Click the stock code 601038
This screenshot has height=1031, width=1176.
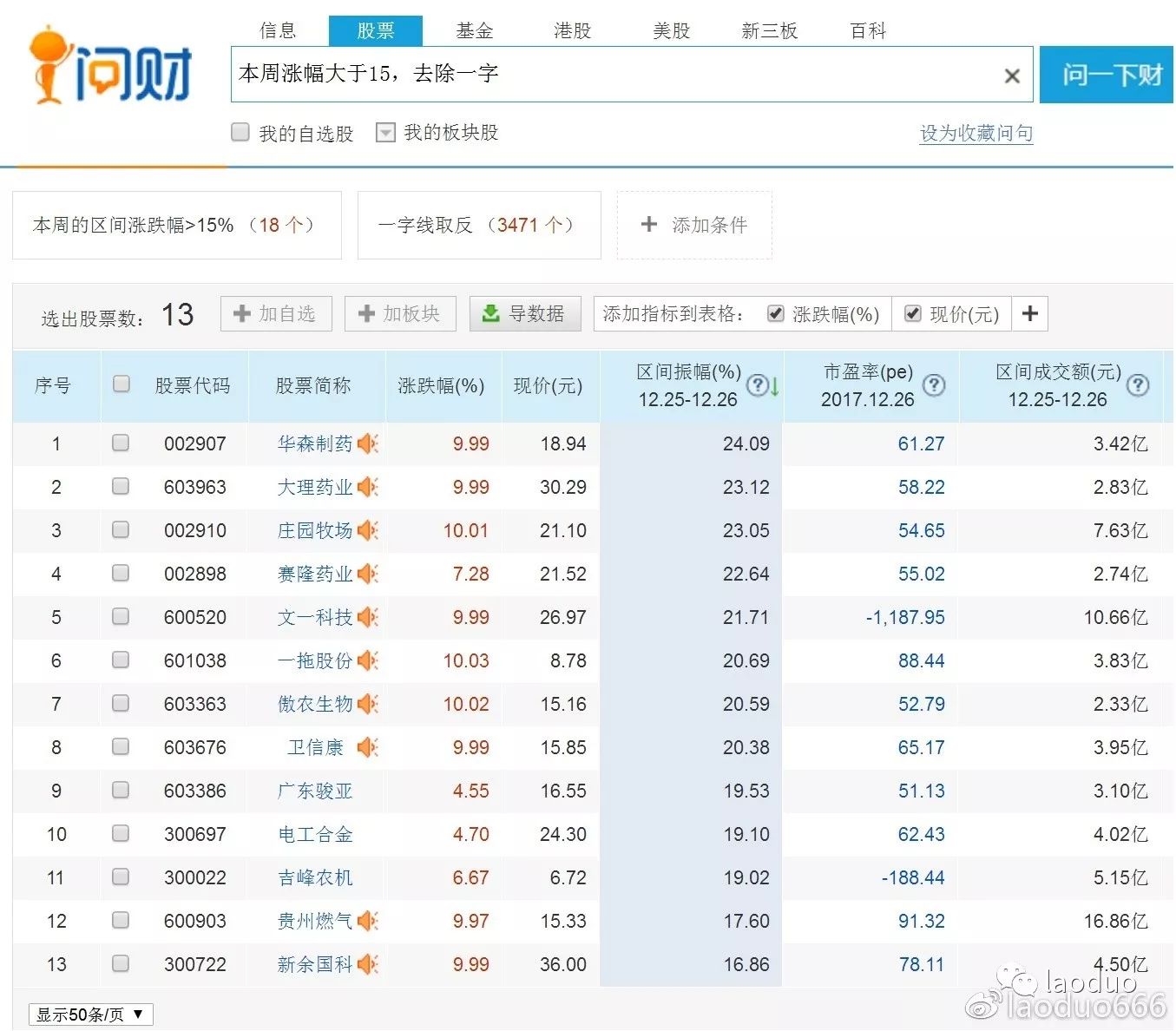(x=195, y=660)
